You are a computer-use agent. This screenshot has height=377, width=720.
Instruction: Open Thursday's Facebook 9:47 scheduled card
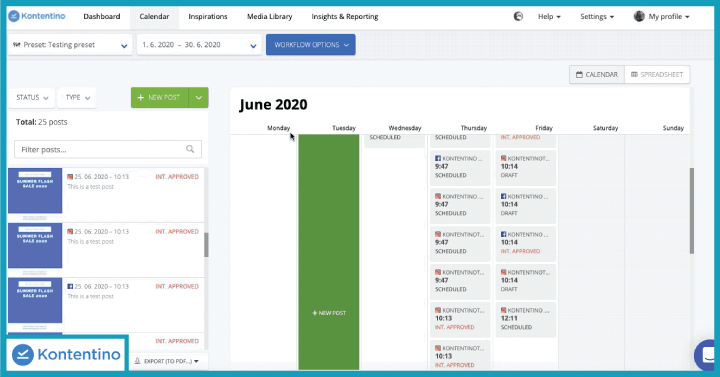click(460, 167)
